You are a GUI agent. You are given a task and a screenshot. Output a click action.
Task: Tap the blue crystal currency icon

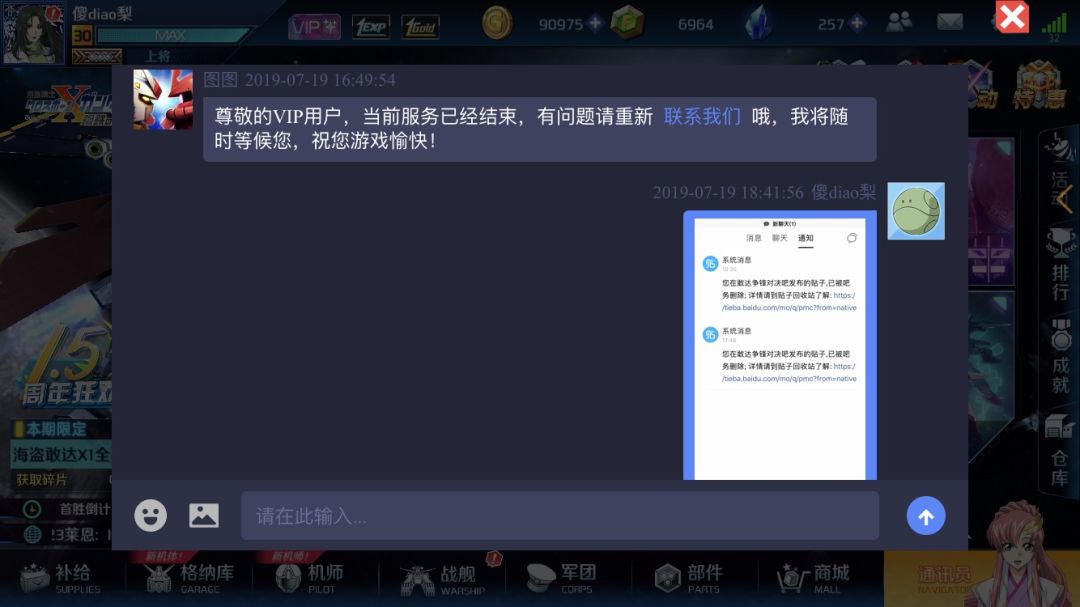click(x=758, y=22)
